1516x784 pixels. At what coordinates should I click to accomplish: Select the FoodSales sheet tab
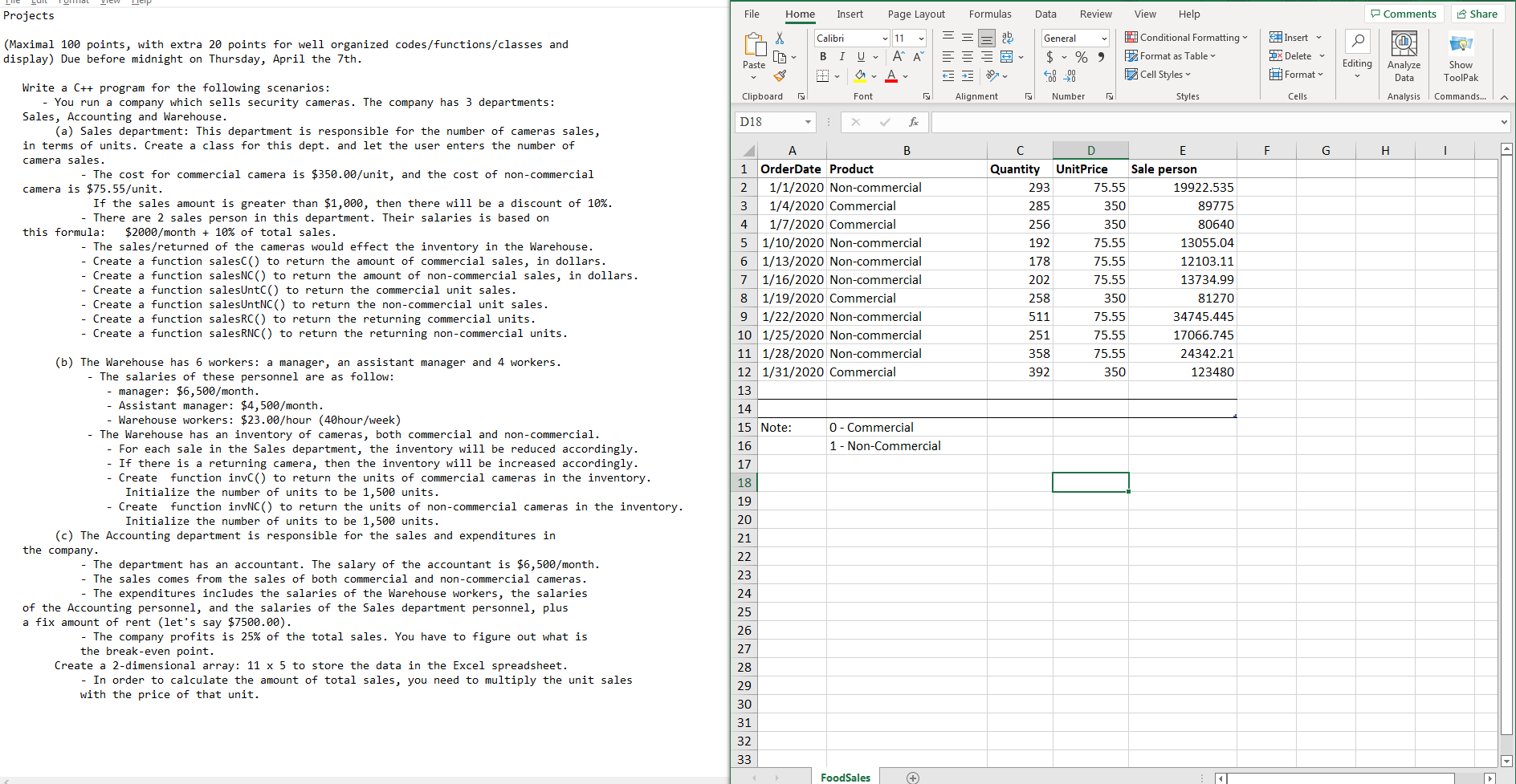pos(845,776)
